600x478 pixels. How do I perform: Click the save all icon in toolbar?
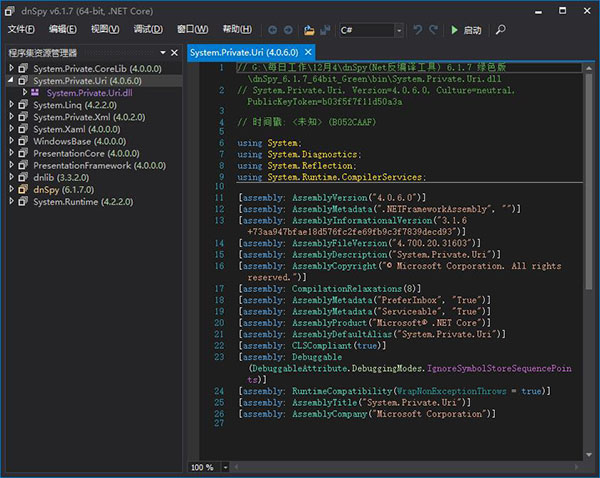(x=325, y=30)
